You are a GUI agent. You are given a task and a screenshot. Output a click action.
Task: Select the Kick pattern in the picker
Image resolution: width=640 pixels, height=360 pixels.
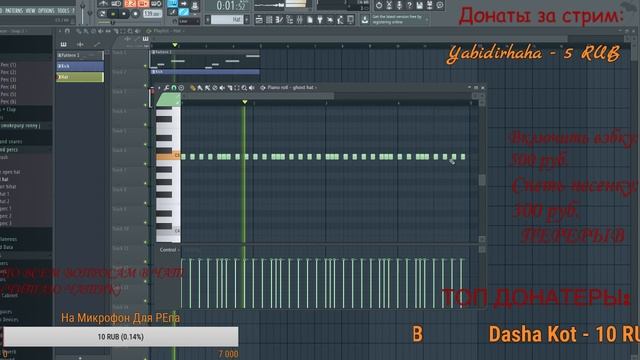tap(80, 66)
